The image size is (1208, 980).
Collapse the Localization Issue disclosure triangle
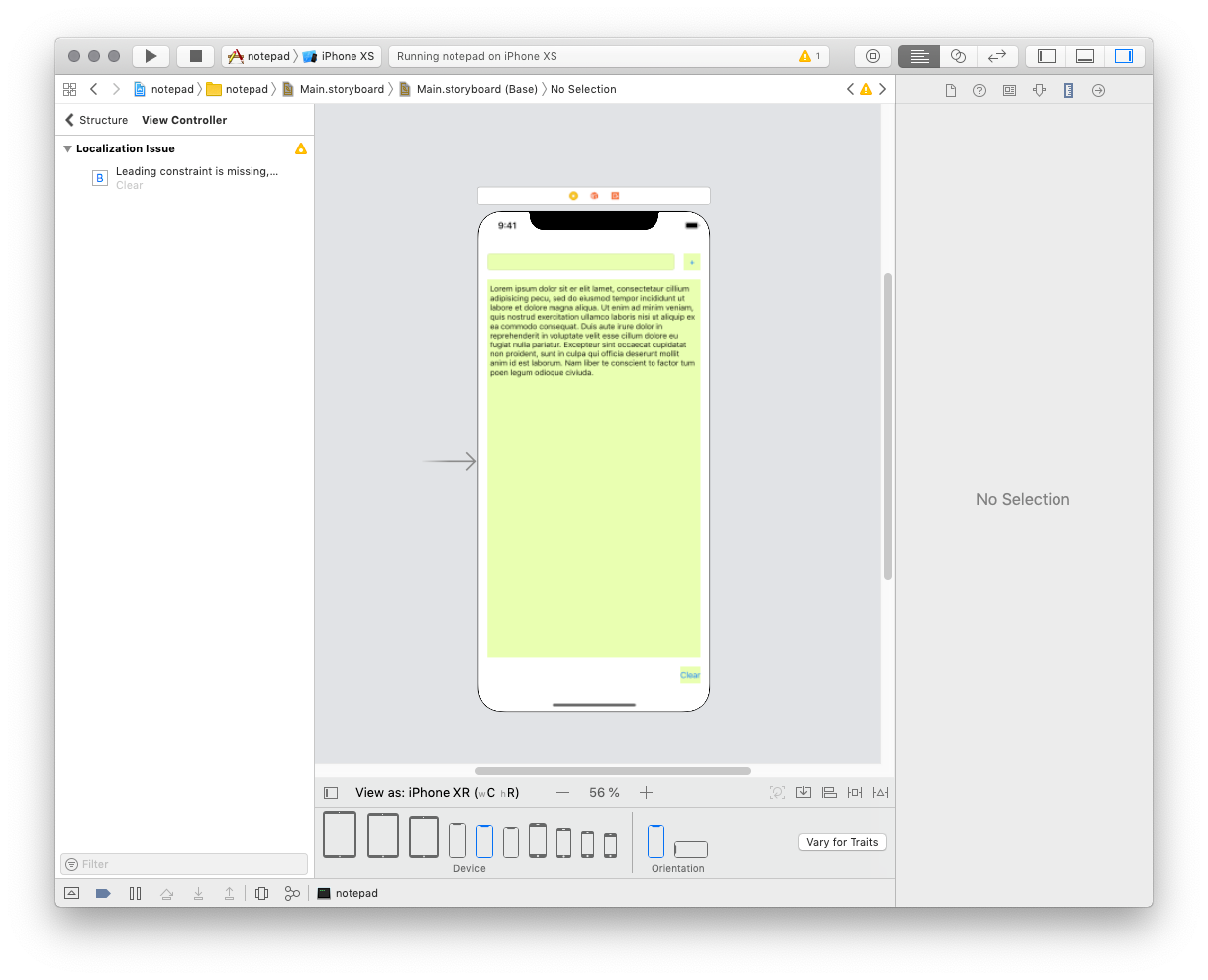(67, 148)
